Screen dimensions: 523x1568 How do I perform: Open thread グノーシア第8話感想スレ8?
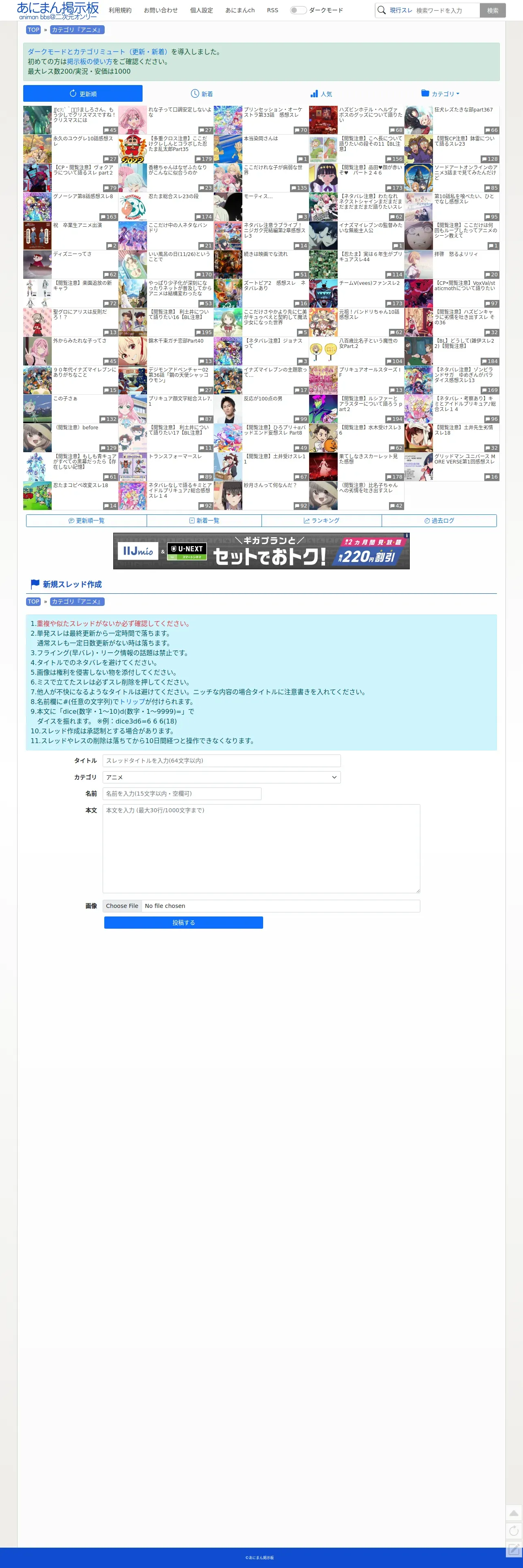pyautogui.click(x=83, y=197)
